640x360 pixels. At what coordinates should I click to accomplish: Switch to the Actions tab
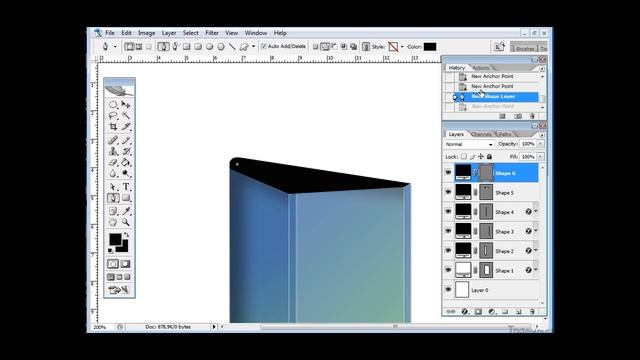pyautogui.click(x=480, y=68)
